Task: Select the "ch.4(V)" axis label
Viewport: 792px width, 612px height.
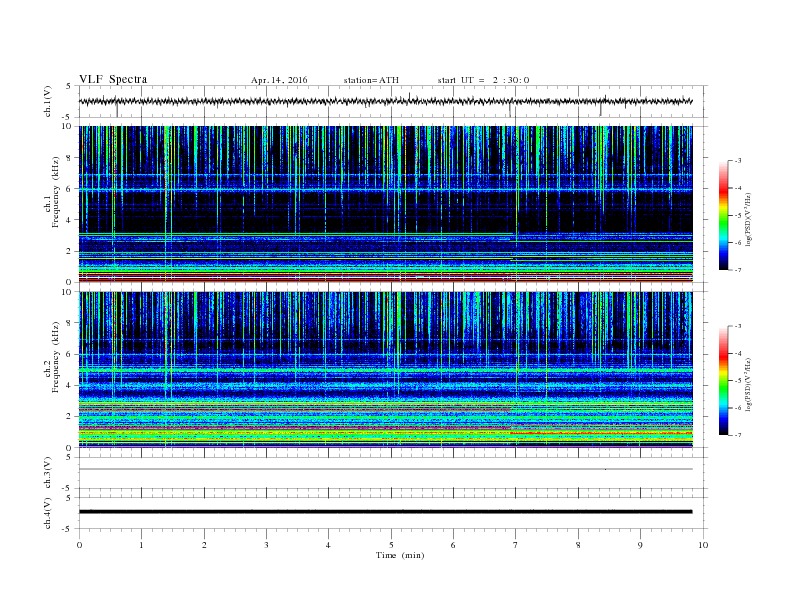Action: pyautogui.click(x=48, y=513)
